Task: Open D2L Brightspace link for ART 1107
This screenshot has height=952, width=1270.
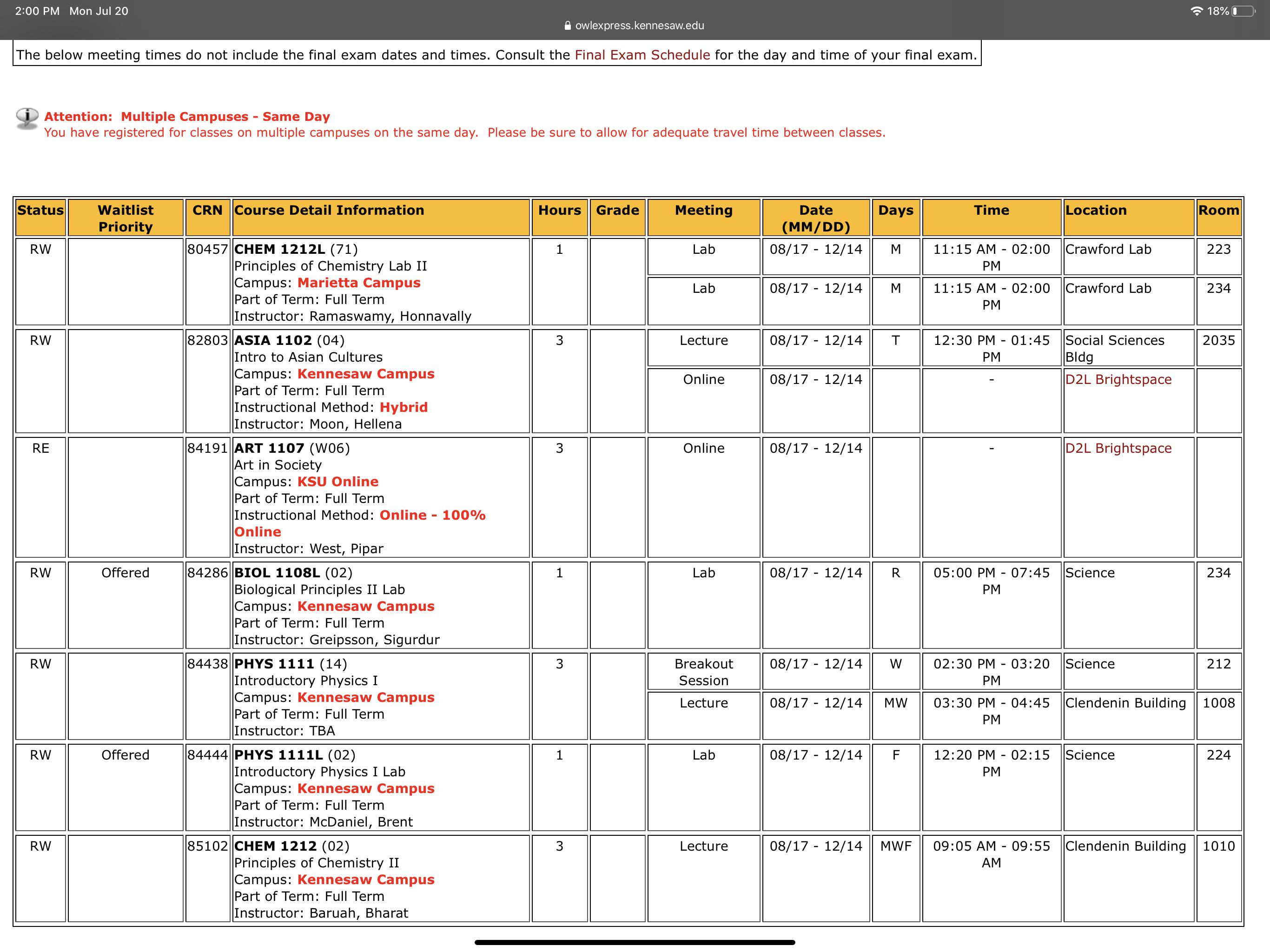Action: pos(1118,449)
